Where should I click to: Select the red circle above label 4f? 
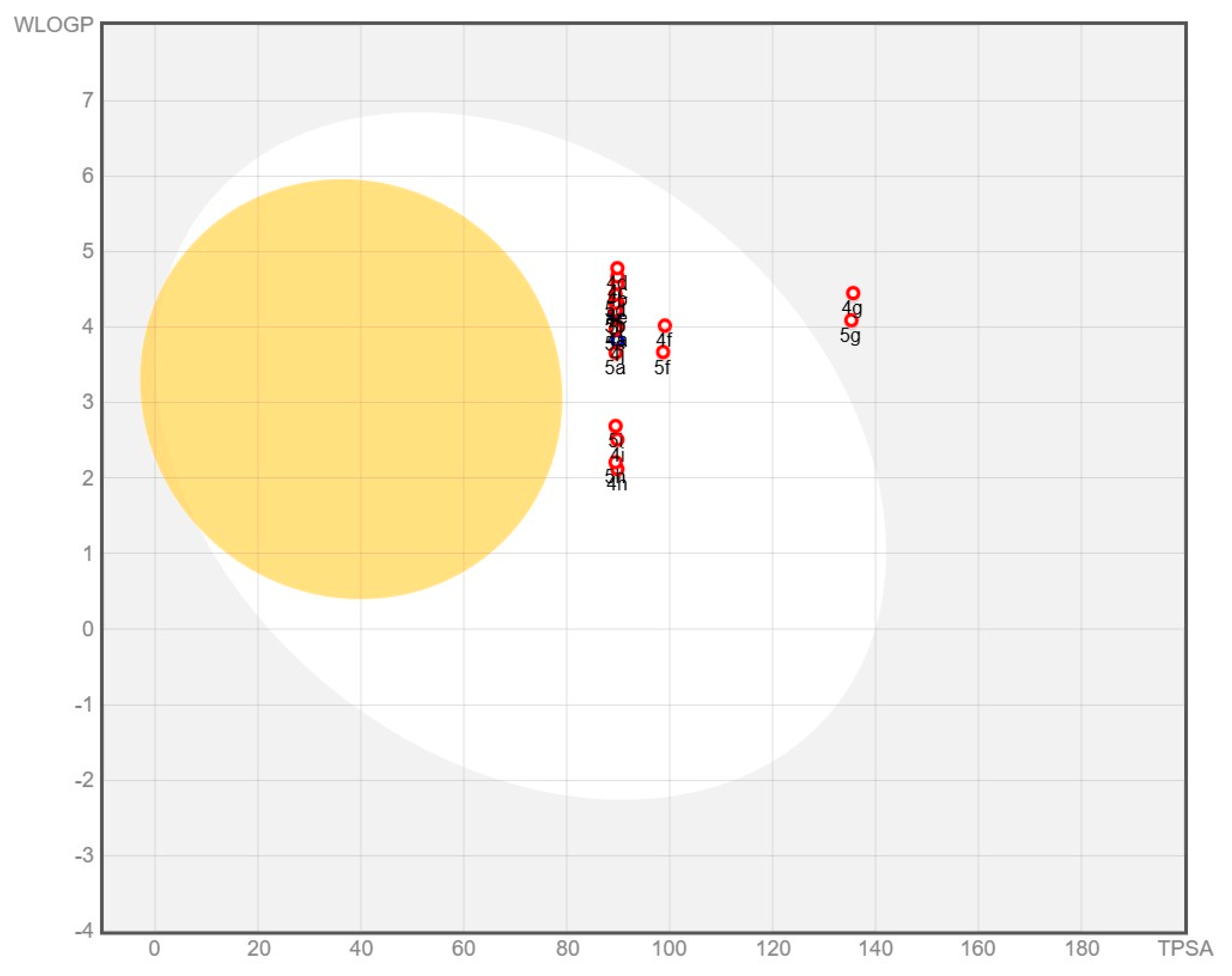[x=665, y=325]
